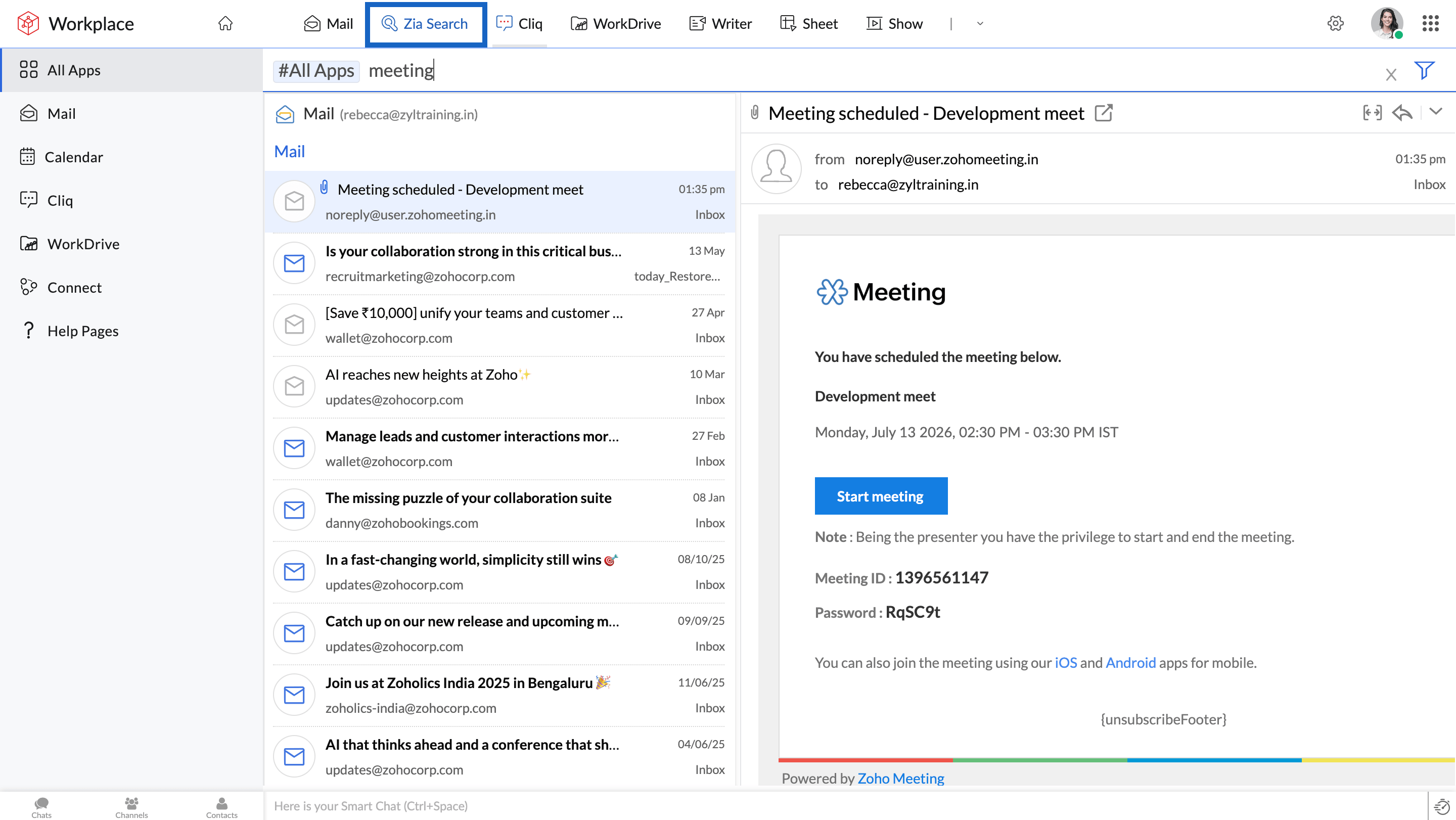Viewport: 1456px width, 820px height.
Task: Switch to the WorkDrive tab
Action: (x=616, y=24)
